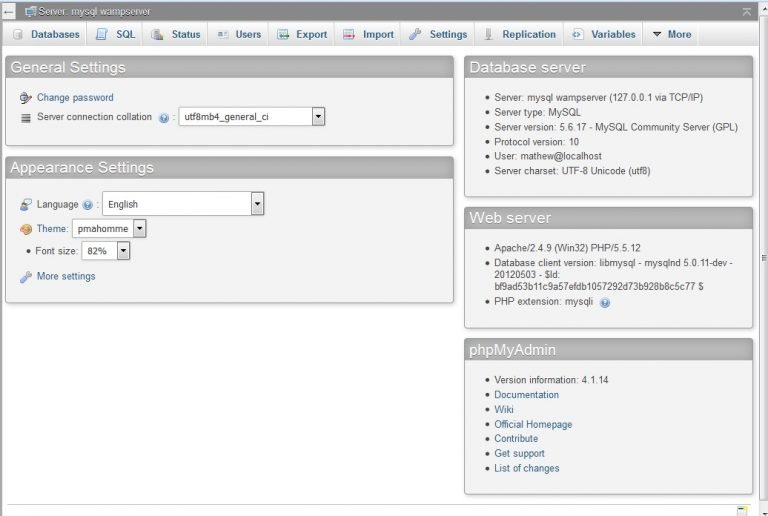The image size is (768, 516).
Task: Open help for Language setting
Action: tap(88, 205)
